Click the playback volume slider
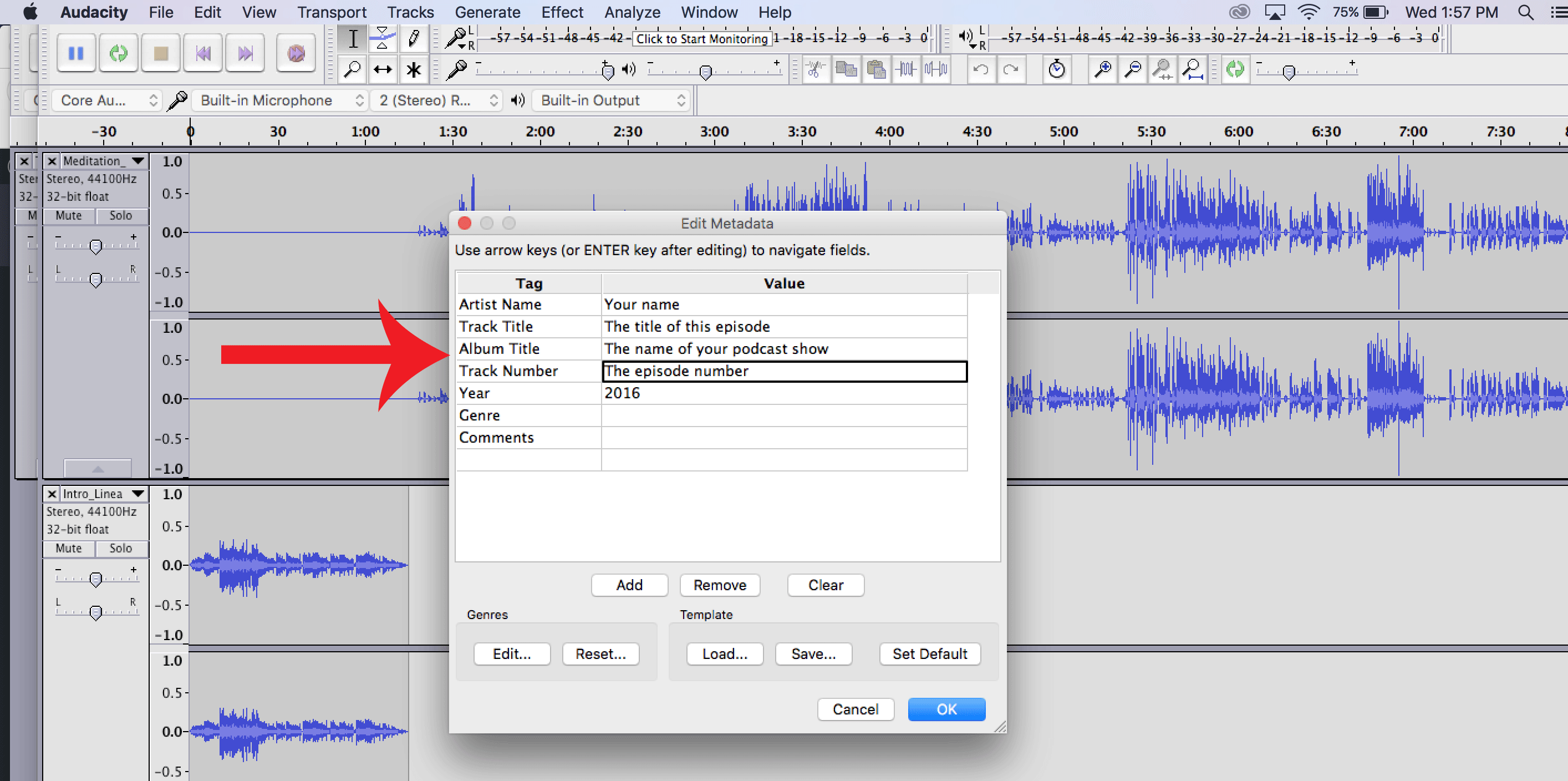Screen dimensions: 1568x781 click(x=715, y=70)
